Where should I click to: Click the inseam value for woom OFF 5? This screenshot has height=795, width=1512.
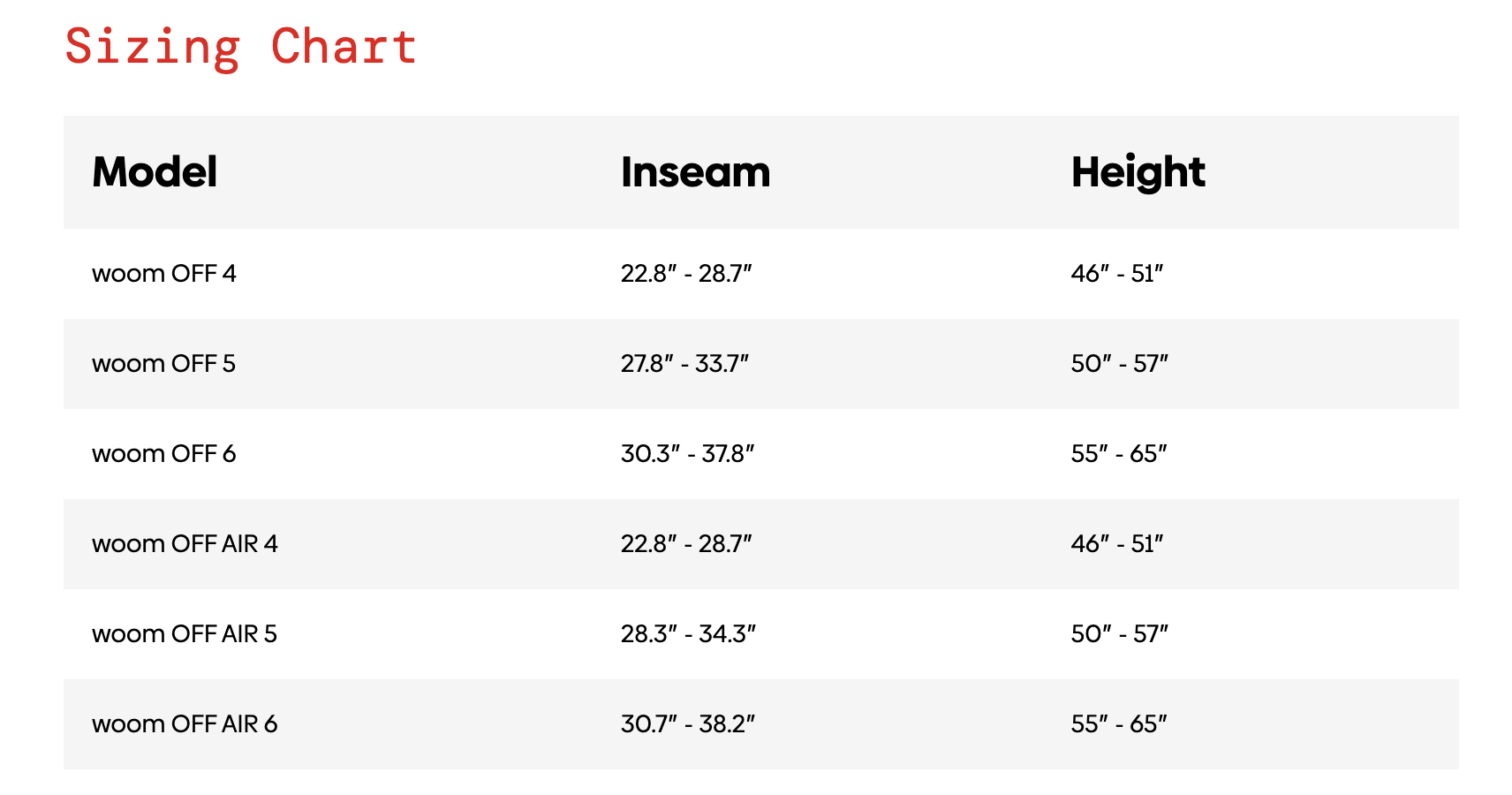coord(684,364)
